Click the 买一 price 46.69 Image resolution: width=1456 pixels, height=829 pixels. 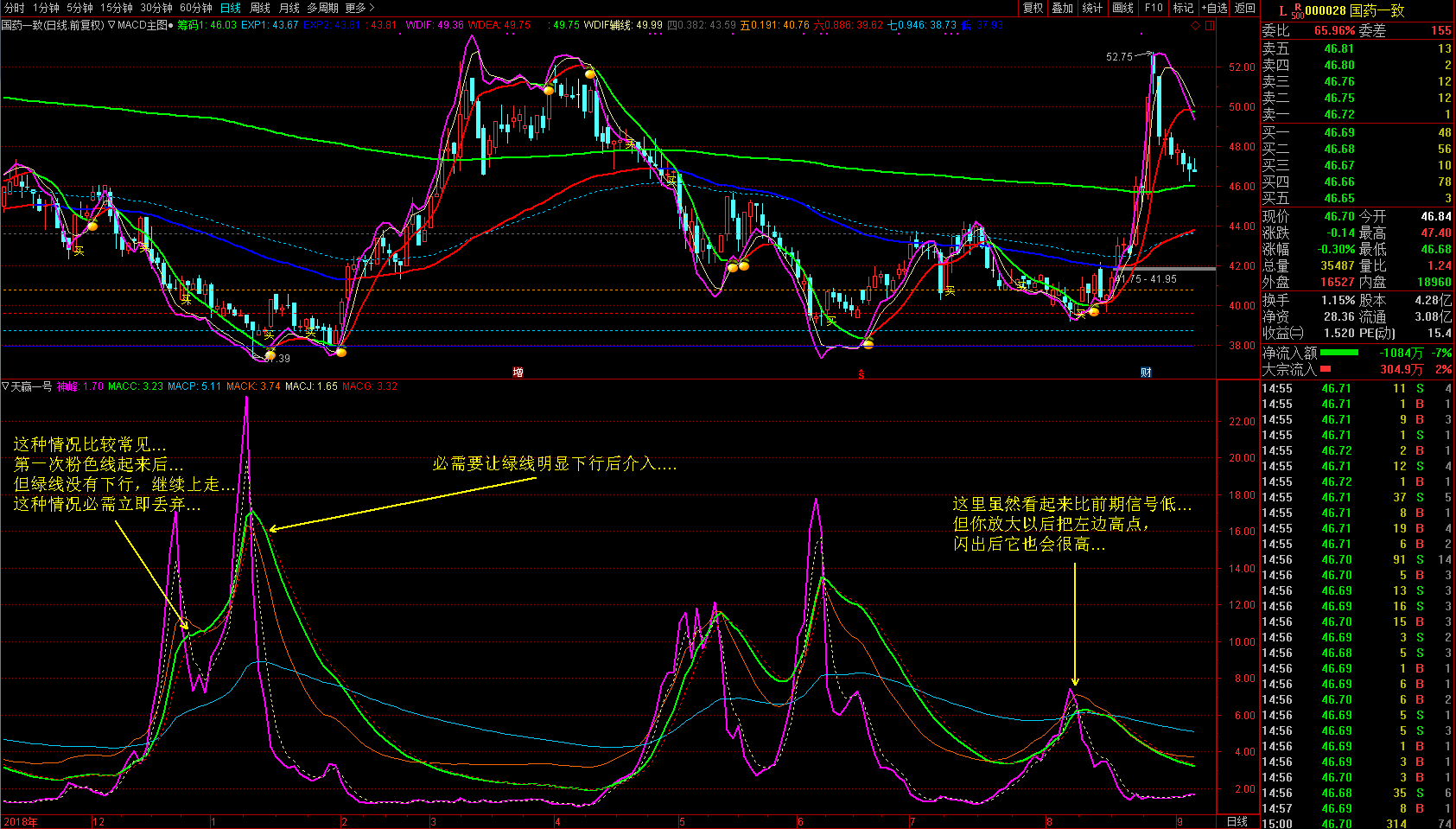pyautogui.click(x=1338, y=132)
